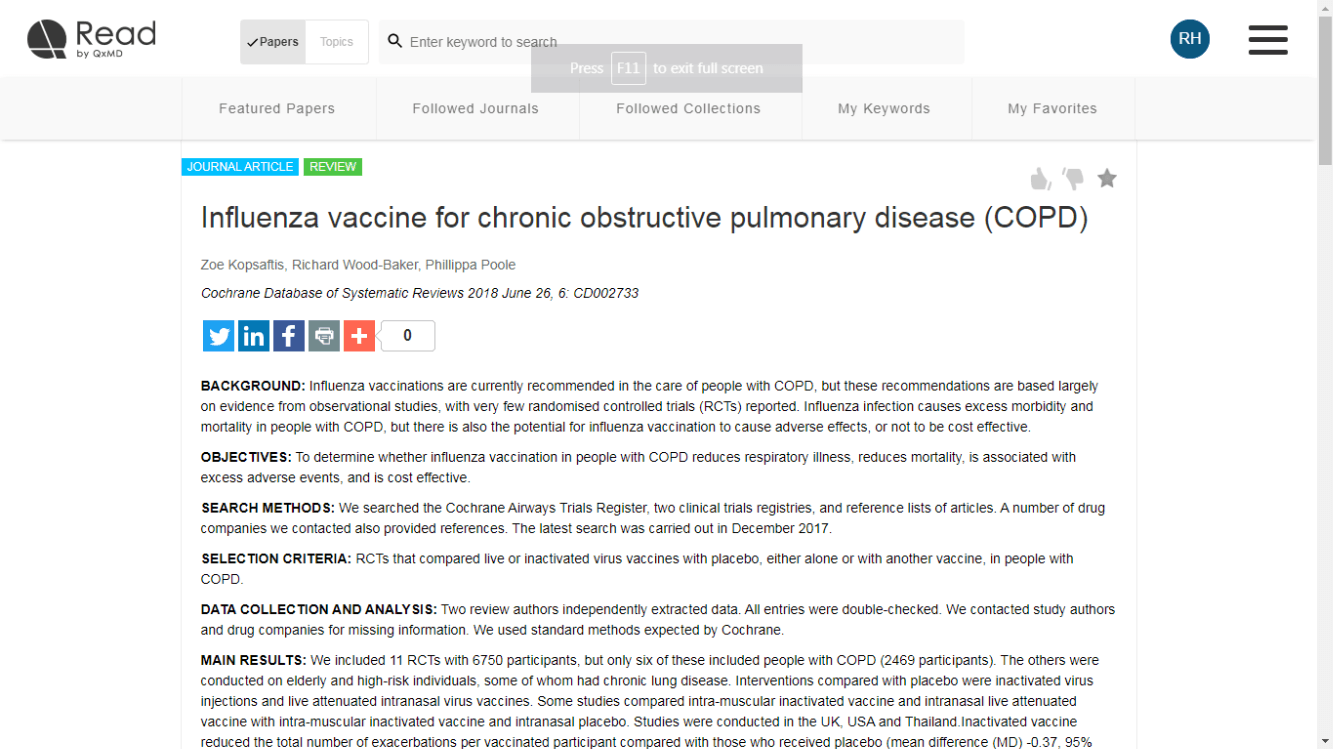Open the RH user profile avatar
This screenshot has height=749, width=1333.
click(1189, 39)
